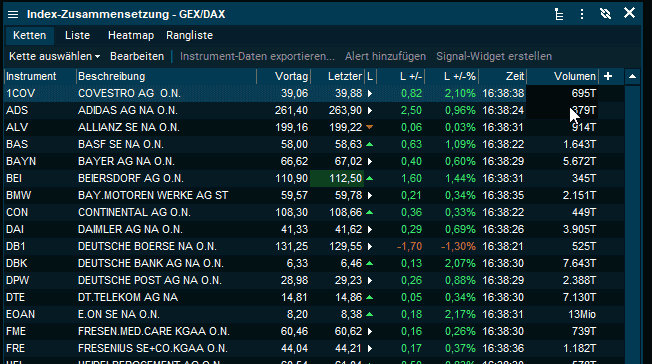
Task: Add a column with the plus icon
Action: tap(608, 76)
